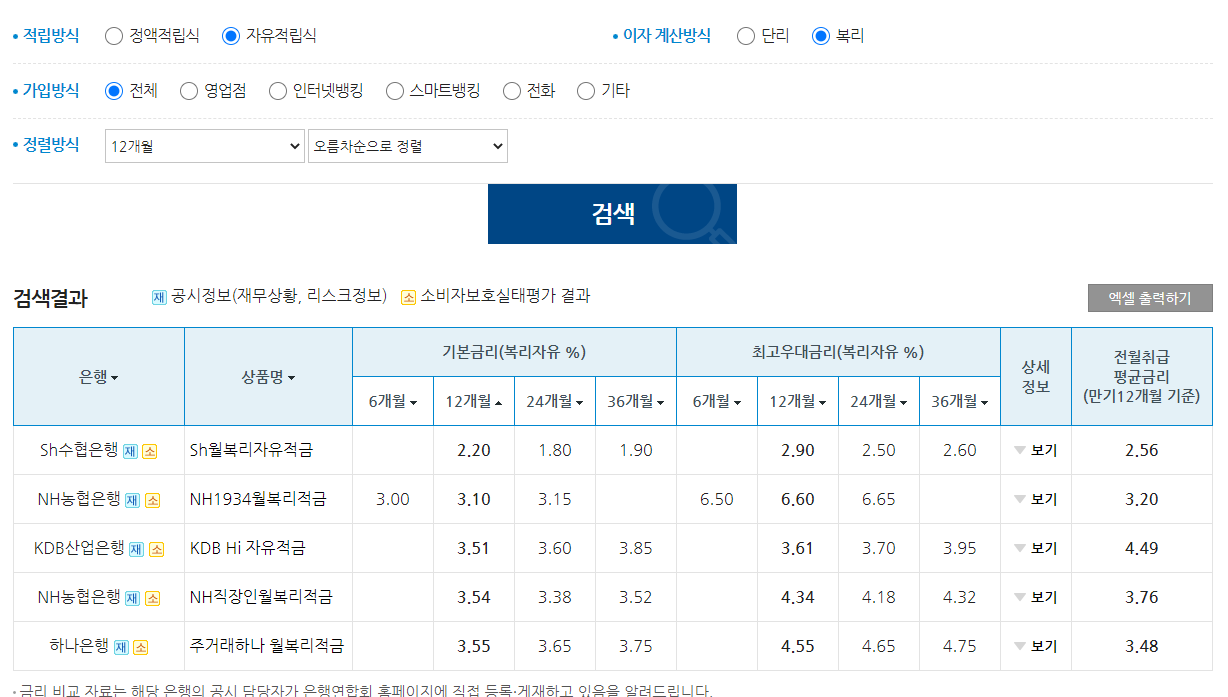The height and width of the screenshot is (697, 1228).
Task: Sort table by 상품명 column
Action: (268, 377)
